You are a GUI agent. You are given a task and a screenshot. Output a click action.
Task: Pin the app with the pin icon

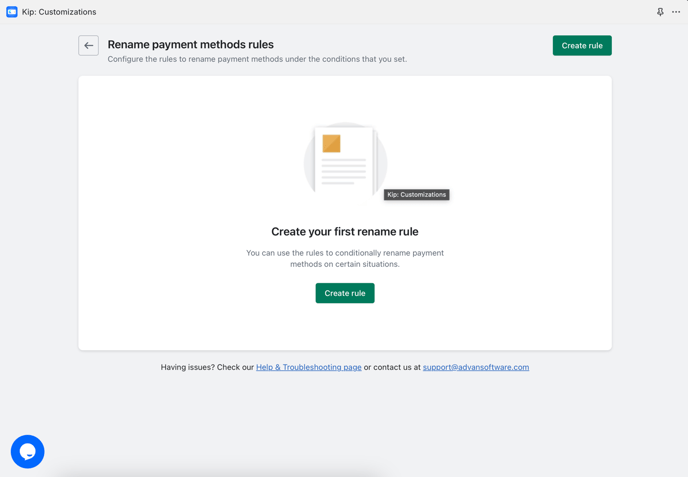660,12
